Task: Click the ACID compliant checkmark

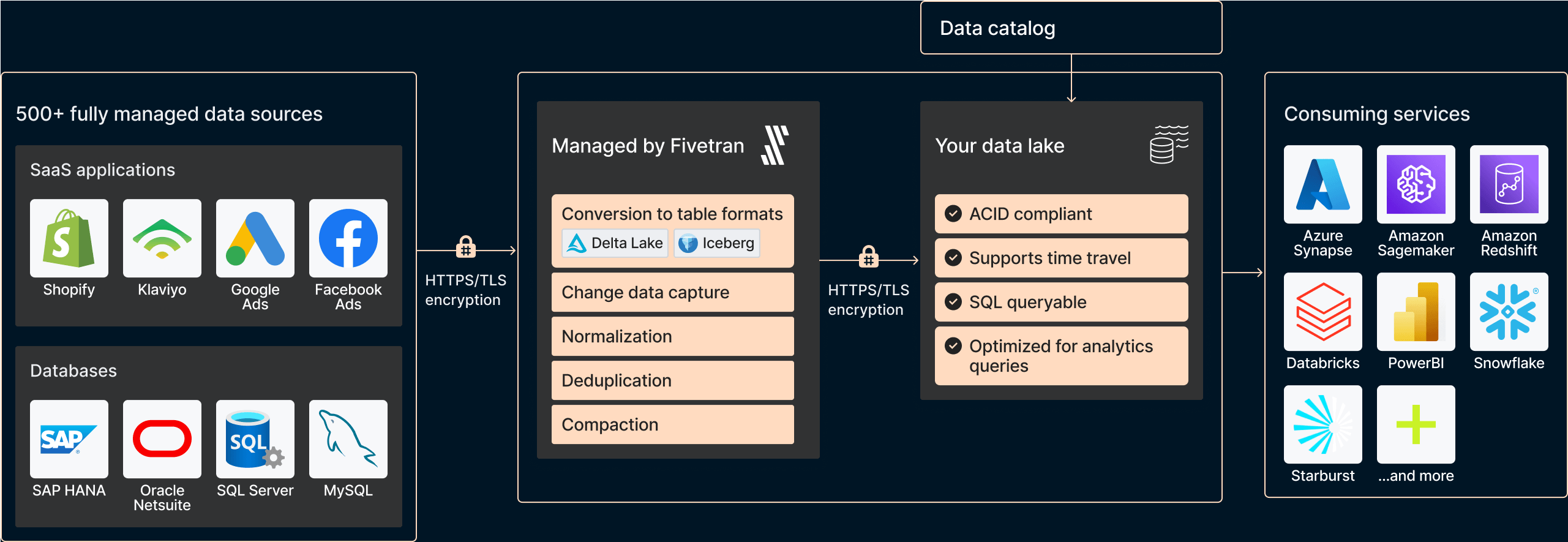Action: (953, 214)
